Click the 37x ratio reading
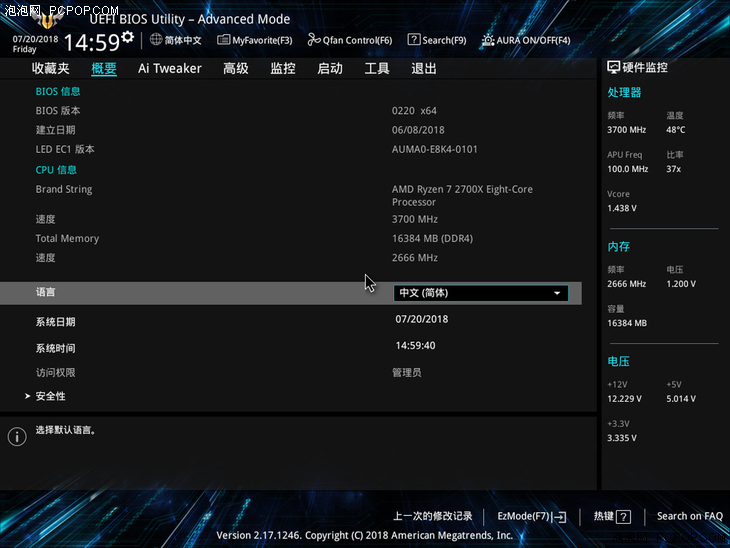 (x=673, y=169)
